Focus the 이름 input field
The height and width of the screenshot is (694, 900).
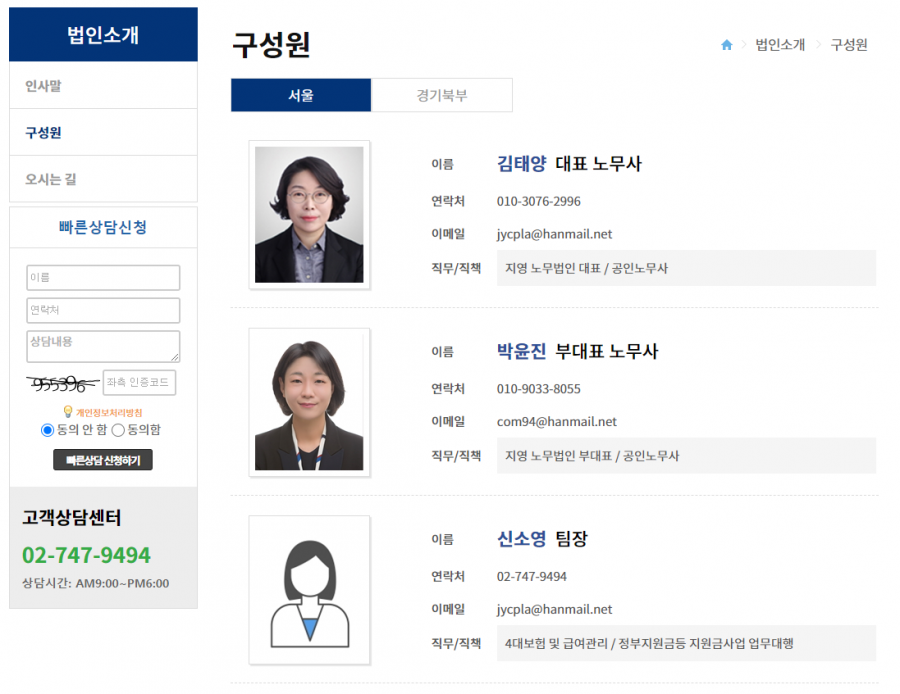(103, 277)
